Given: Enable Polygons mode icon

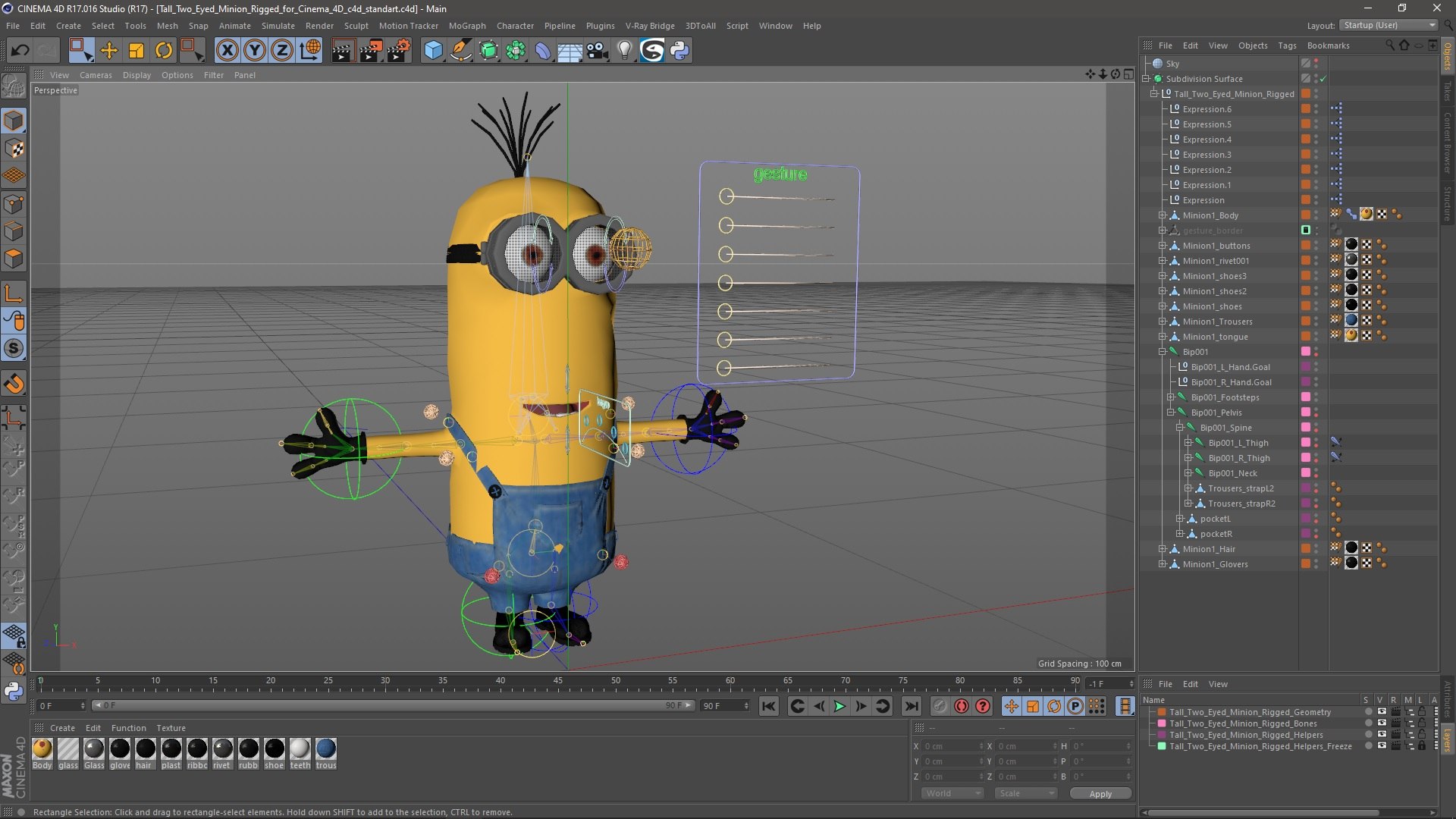Looking at the screenshot, I should tap(14, 259).
